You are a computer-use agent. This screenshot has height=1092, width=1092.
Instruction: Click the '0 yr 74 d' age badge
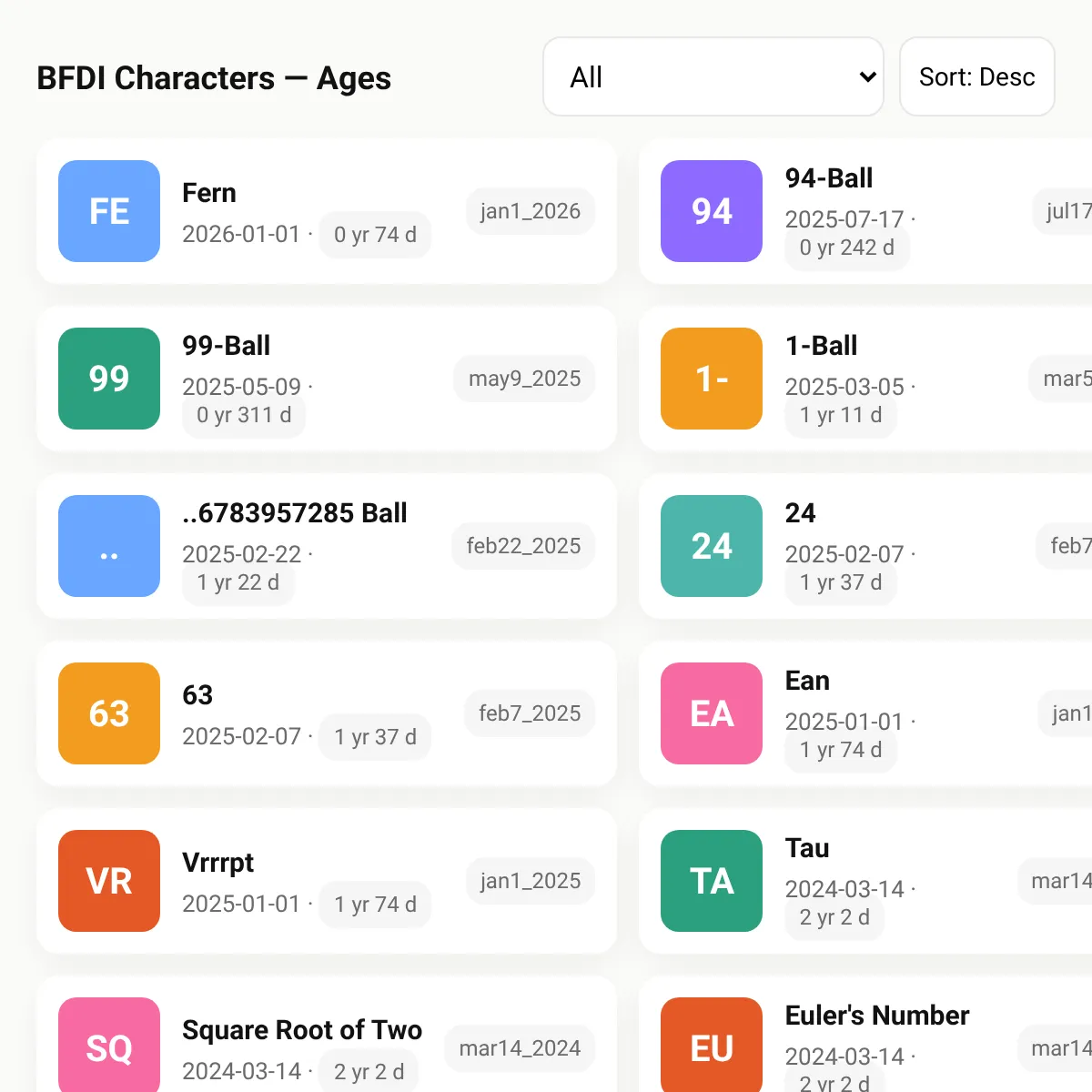pos(375,235)
